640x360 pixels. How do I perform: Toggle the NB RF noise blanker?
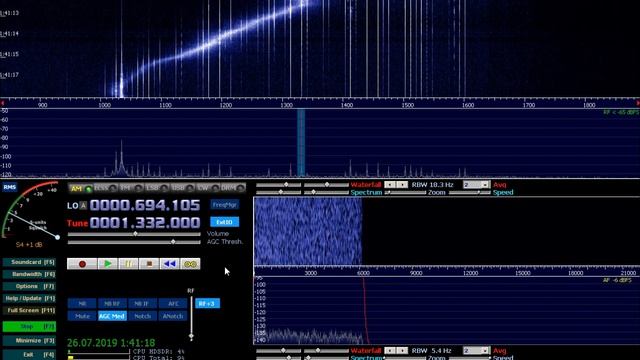(x=112, y=304)
